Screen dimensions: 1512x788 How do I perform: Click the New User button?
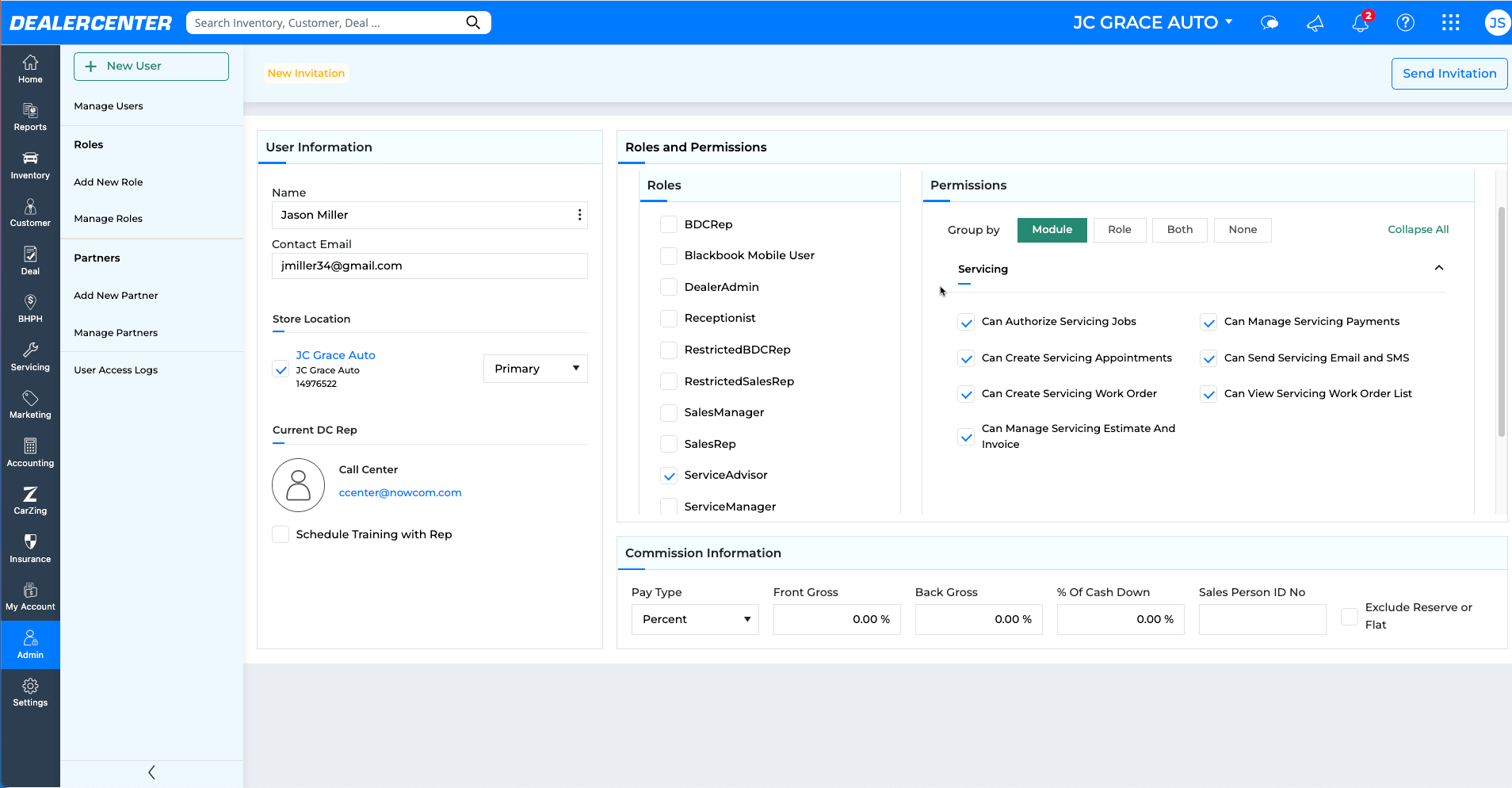[151, 67]
